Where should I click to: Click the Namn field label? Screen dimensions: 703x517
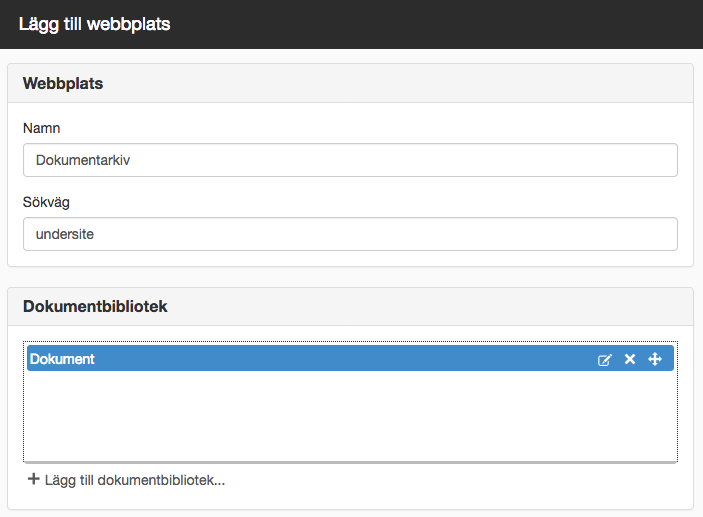pos(41,128)
